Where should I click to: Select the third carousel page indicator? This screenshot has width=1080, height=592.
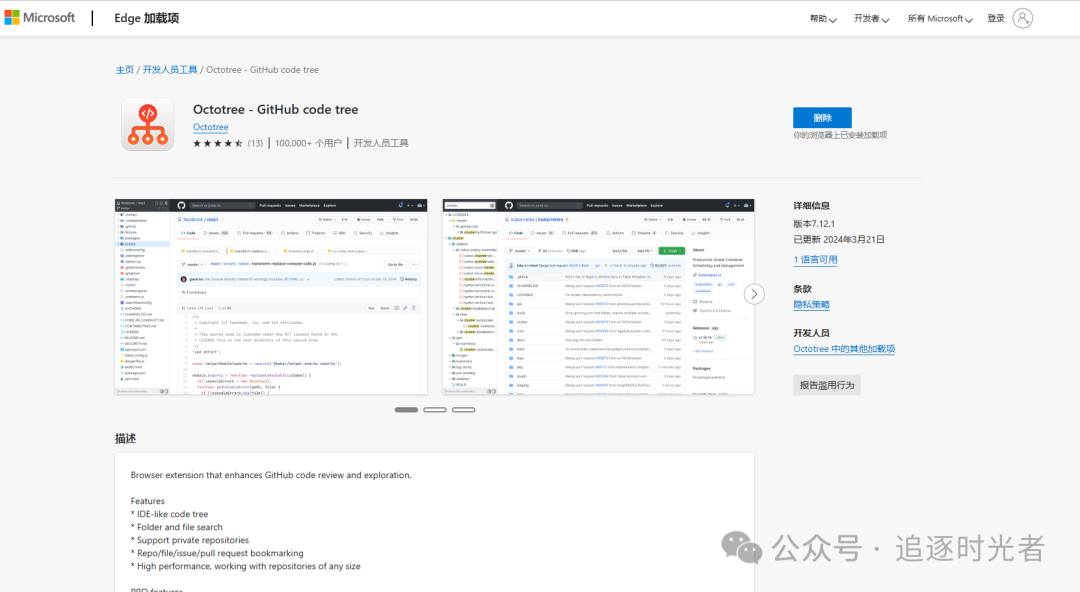(x=464, y=410)
